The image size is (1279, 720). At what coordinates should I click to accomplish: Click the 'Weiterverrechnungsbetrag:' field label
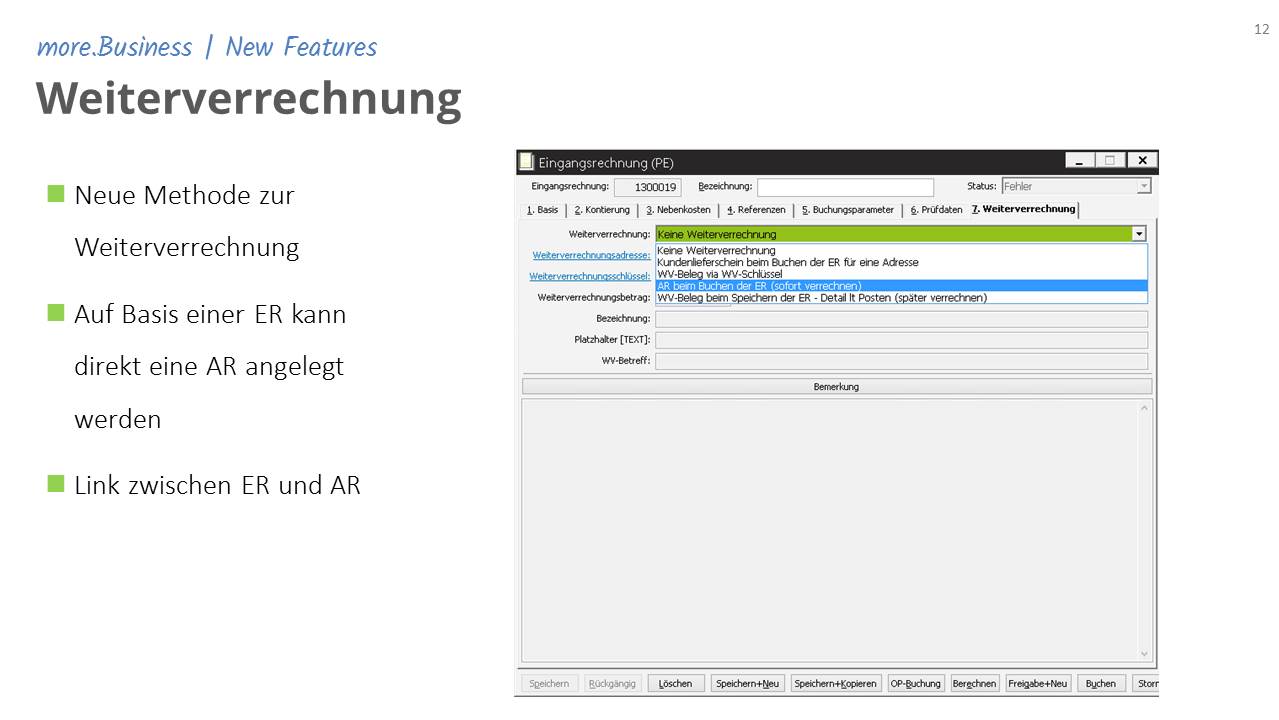594,297
